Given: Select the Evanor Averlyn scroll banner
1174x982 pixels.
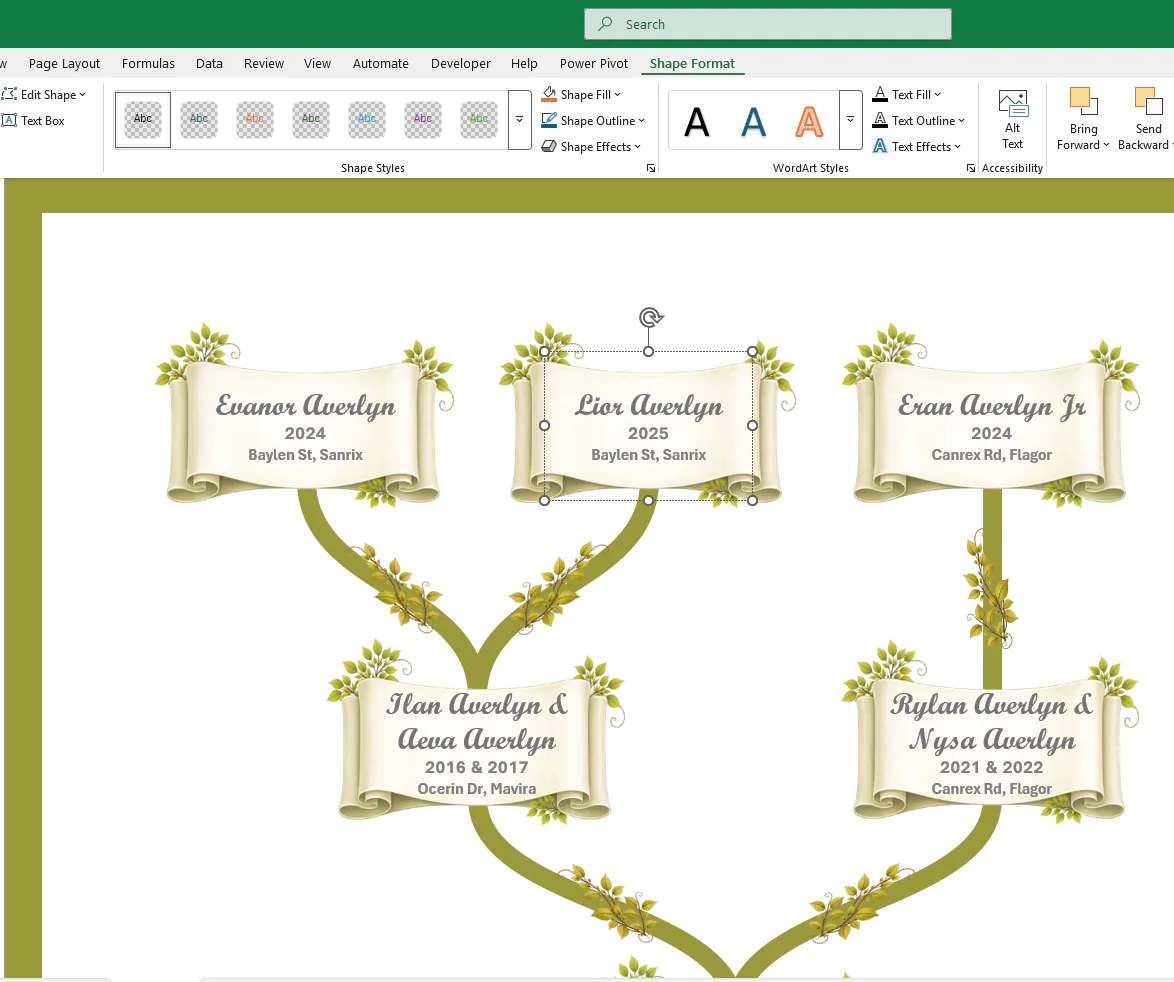Looking at the screenshot, I should tap(305, 430).
